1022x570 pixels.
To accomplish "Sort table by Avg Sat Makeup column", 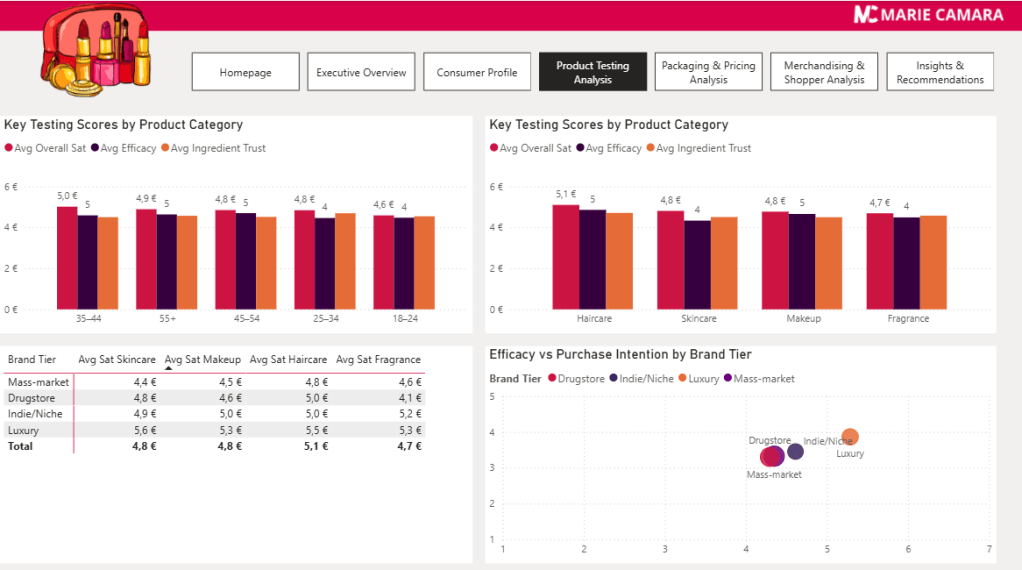I will click(x=203, y=360).
